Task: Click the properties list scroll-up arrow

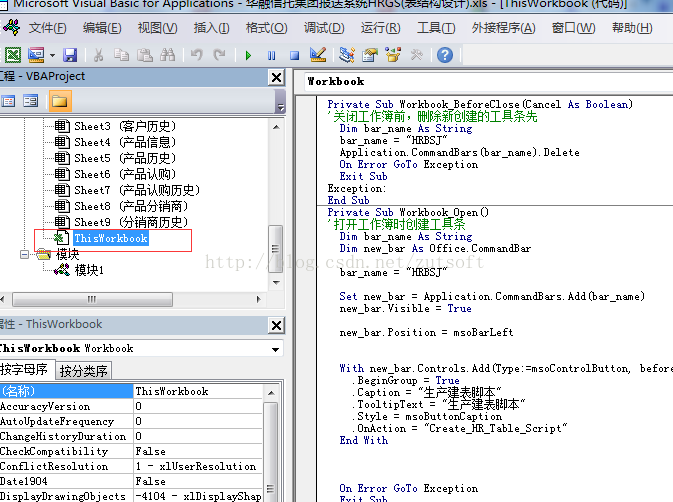Action: (x=271, y=393)
